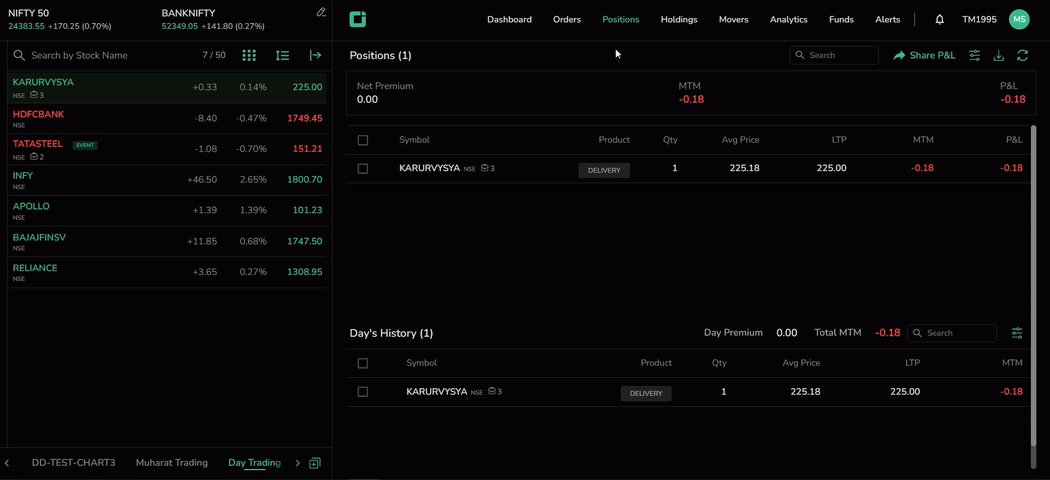Check the KARURVYSYA row in Day's History

pyautogui.click(x=363, y=392)
